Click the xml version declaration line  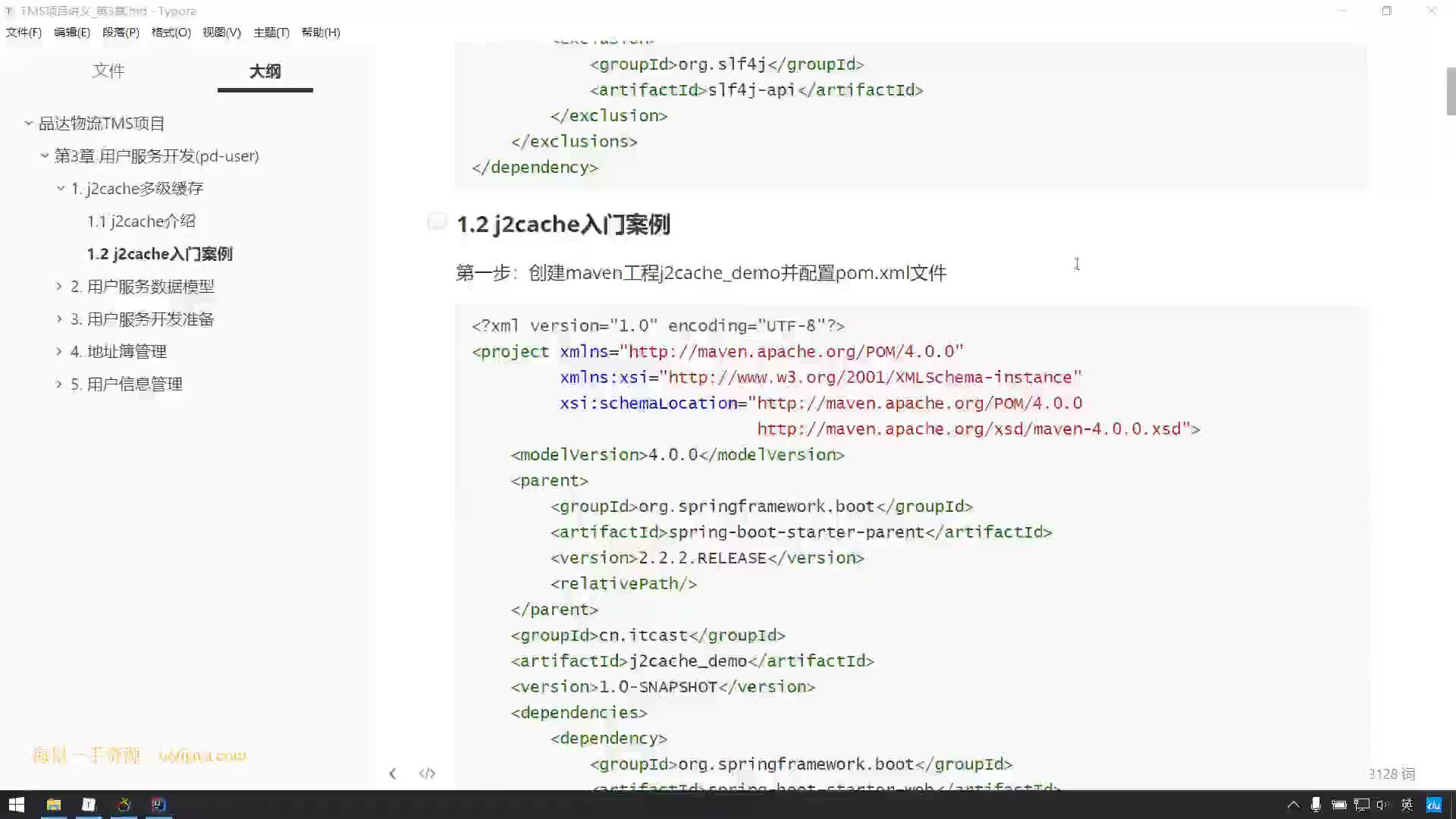coord(657,325)
